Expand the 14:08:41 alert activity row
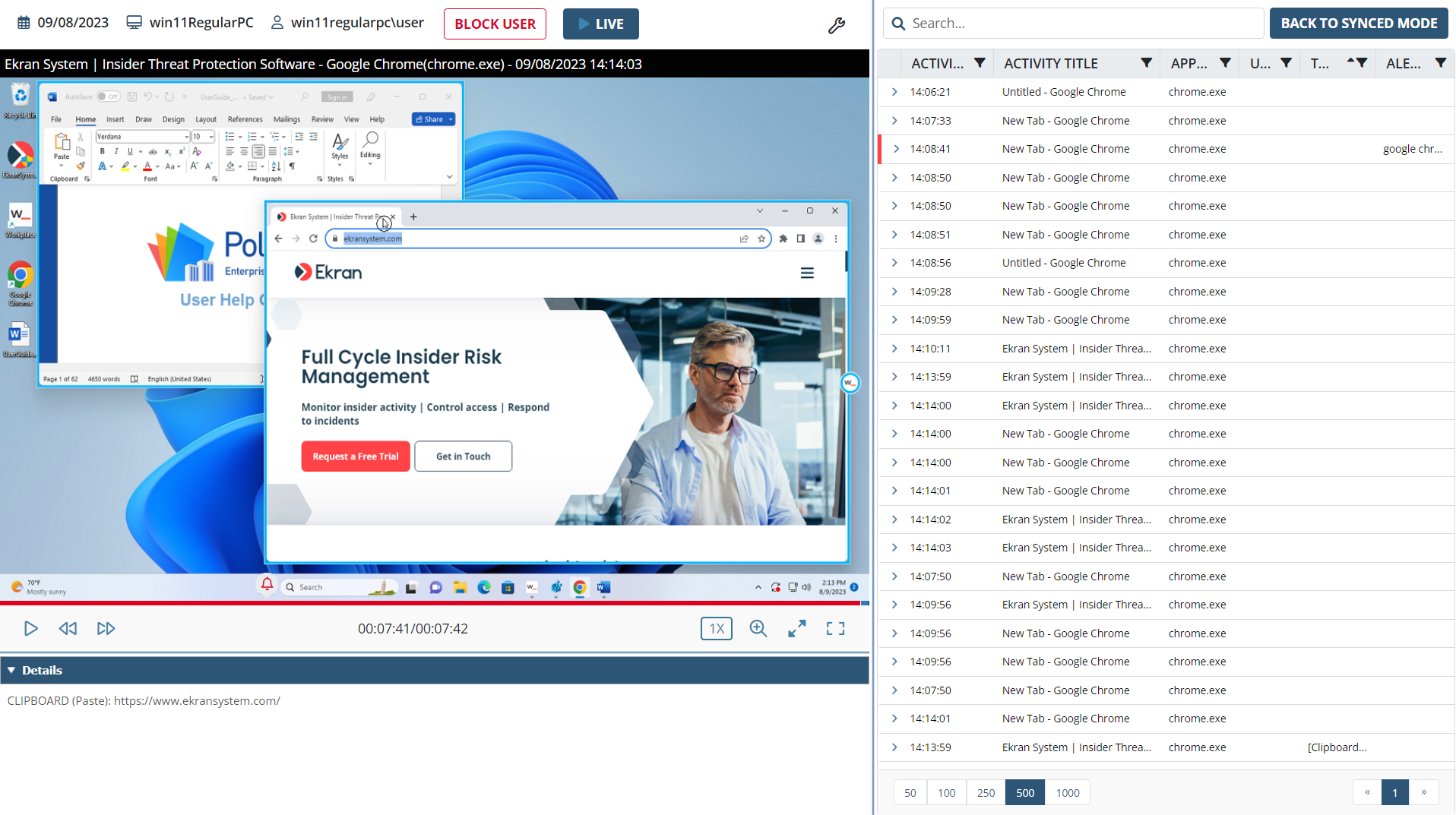Viewport: 1456px width, 815px height. coord(896,149)
